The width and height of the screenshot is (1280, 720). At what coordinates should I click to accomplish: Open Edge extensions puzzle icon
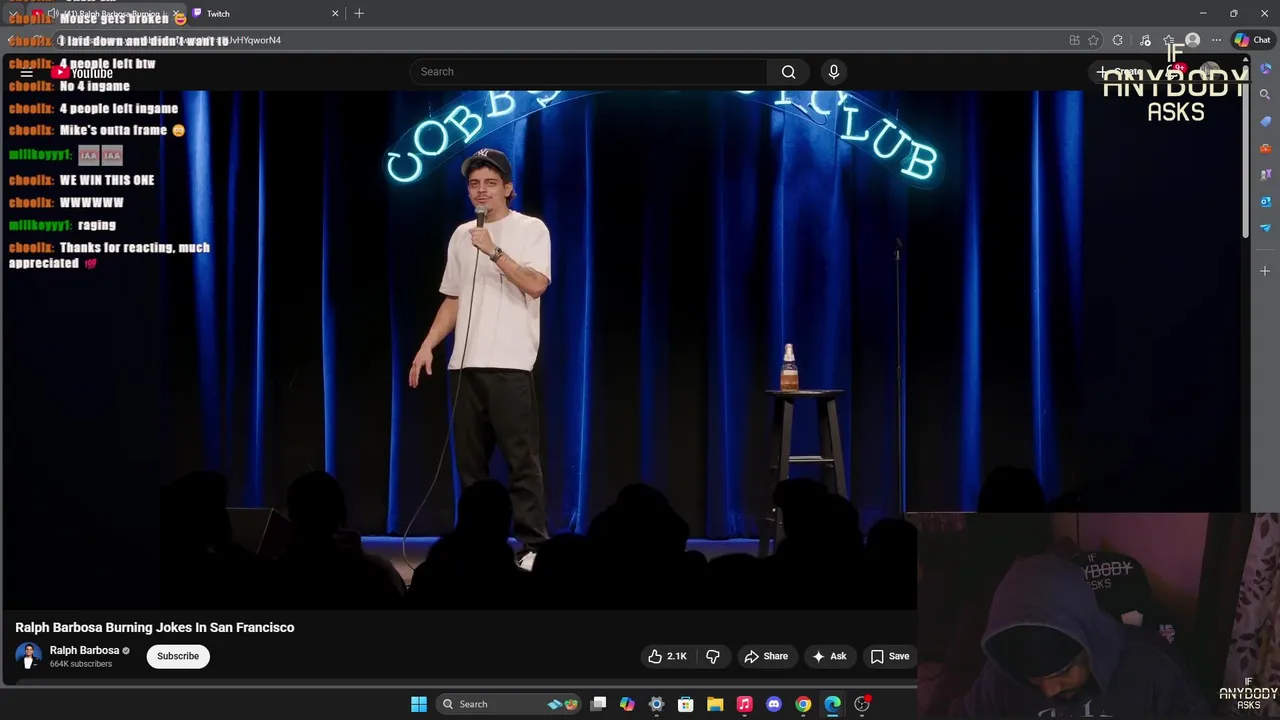click(1118, 40)
